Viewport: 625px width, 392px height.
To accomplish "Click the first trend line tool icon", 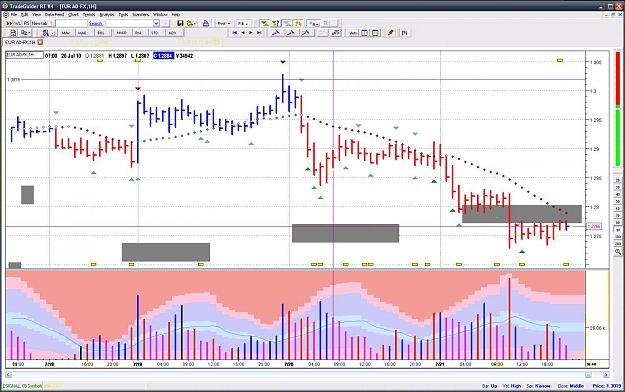I will 276,33.
